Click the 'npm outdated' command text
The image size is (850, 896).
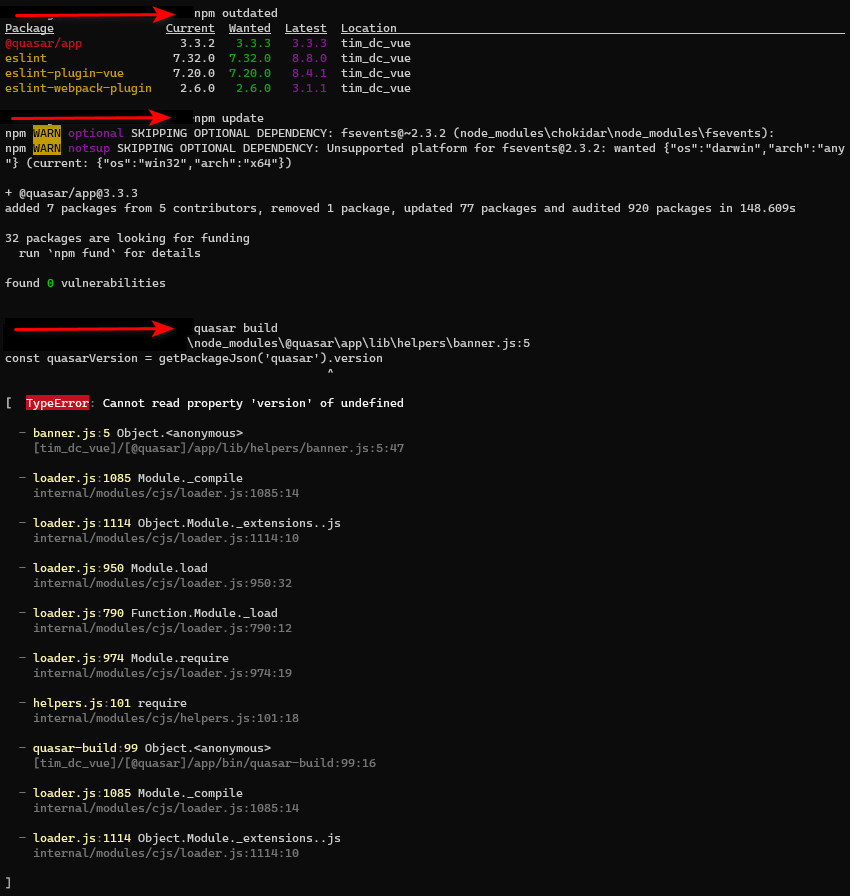point(236,13)
